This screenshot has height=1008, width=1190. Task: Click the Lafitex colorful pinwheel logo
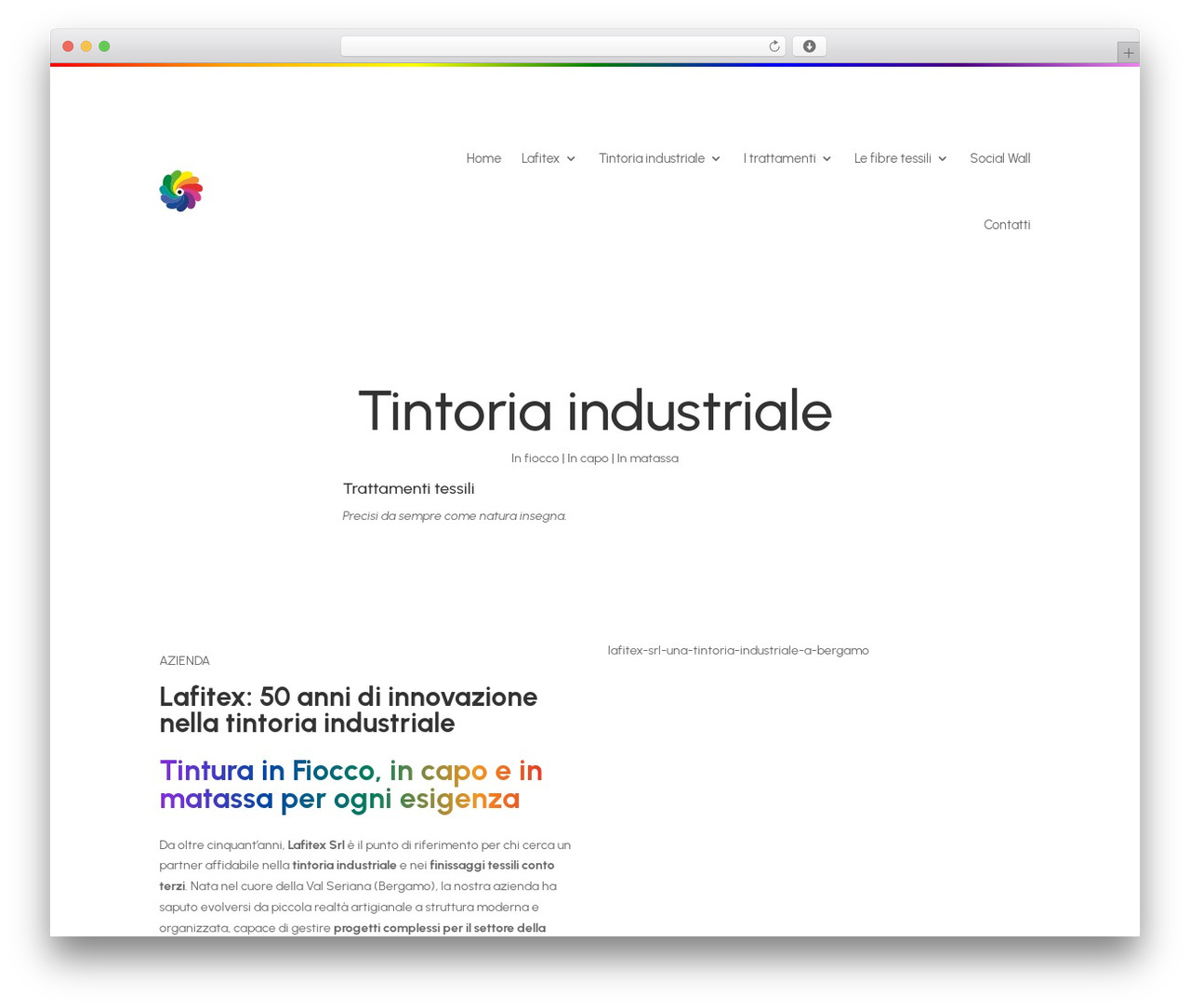[x=181, y=191]
